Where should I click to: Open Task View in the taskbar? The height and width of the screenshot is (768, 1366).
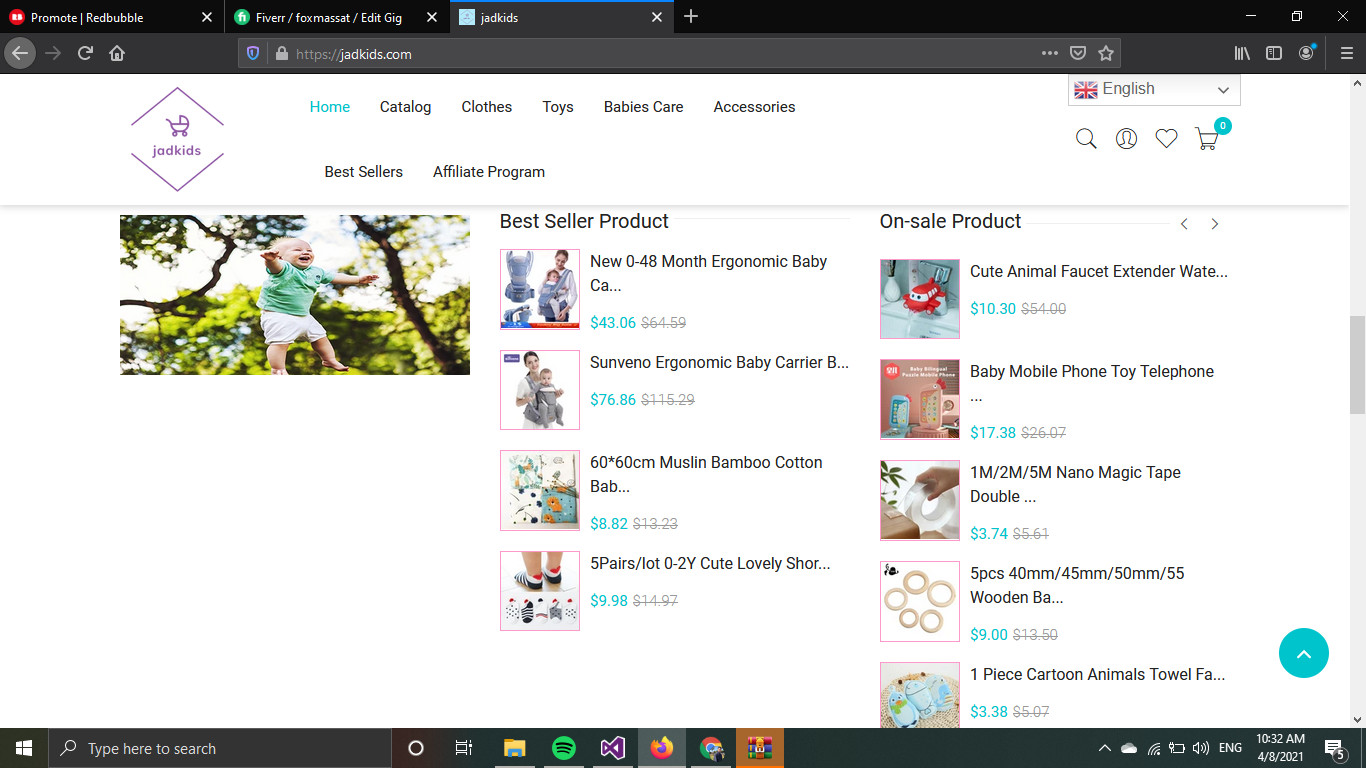(x=464, y=748)
